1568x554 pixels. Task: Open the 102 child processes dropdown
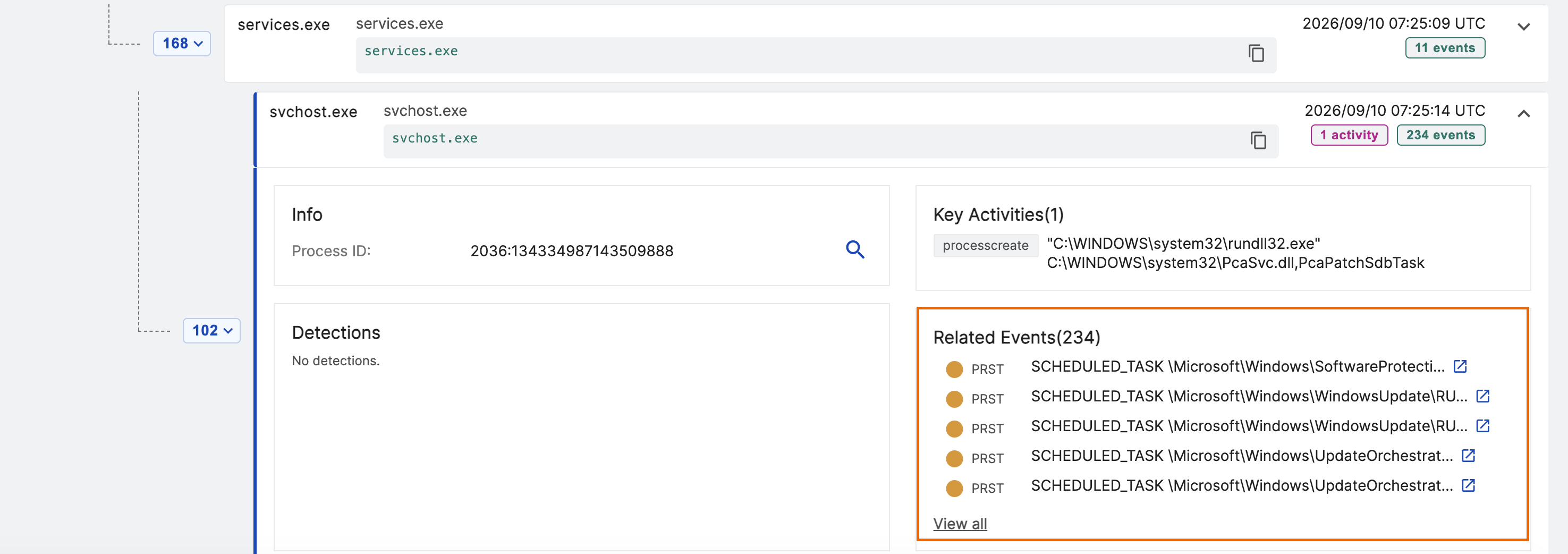click(x=211, y=331)
